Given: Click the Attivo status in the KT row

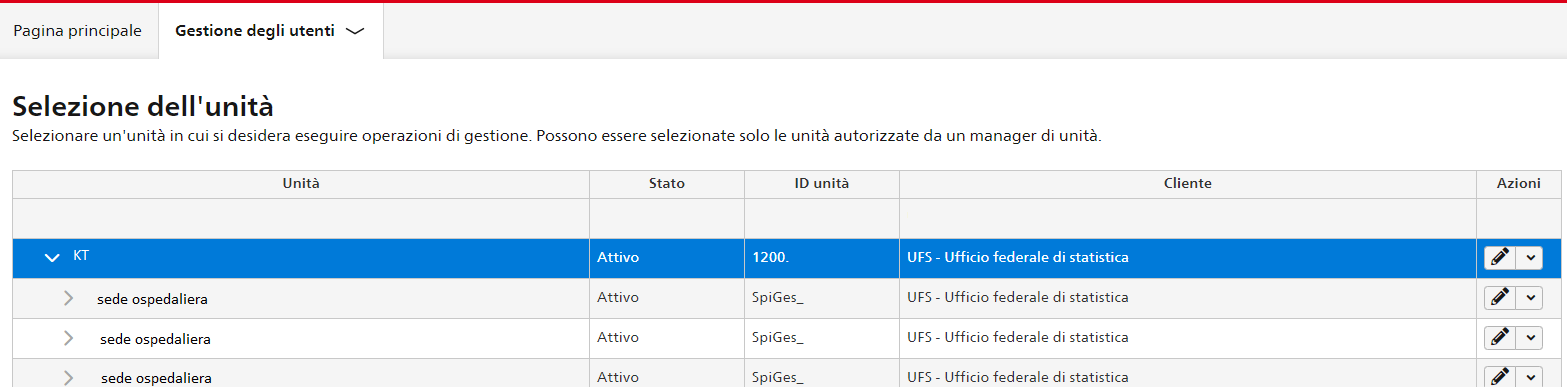Looking at the screenshot, I should [x=618, y=258].
